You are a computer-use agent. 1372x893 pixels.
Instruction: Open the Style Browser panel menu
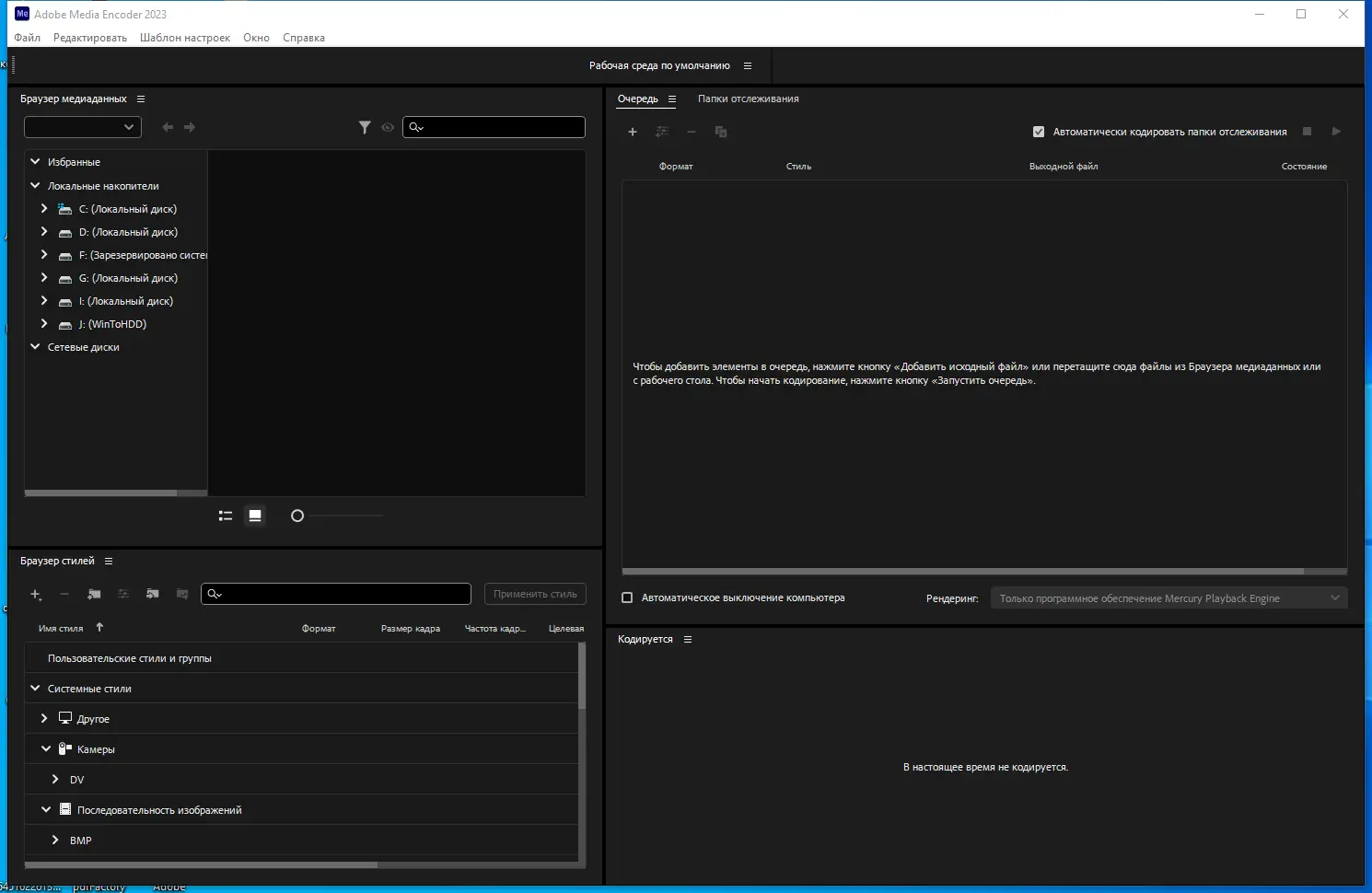pyautogui.click(x=109, y=561)
